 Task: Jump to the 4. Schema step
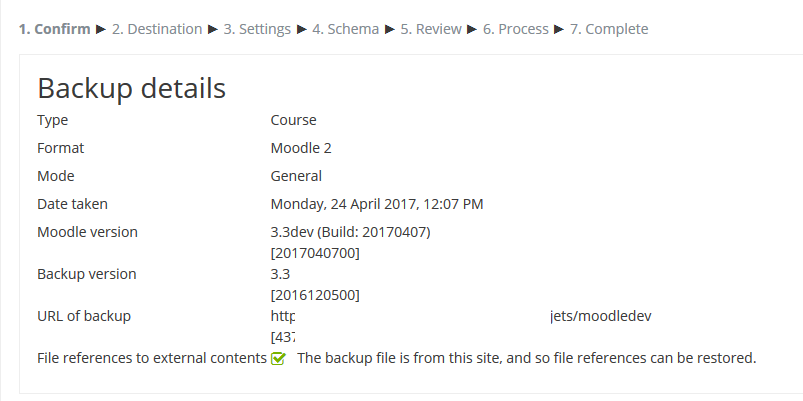pos(346,29)
